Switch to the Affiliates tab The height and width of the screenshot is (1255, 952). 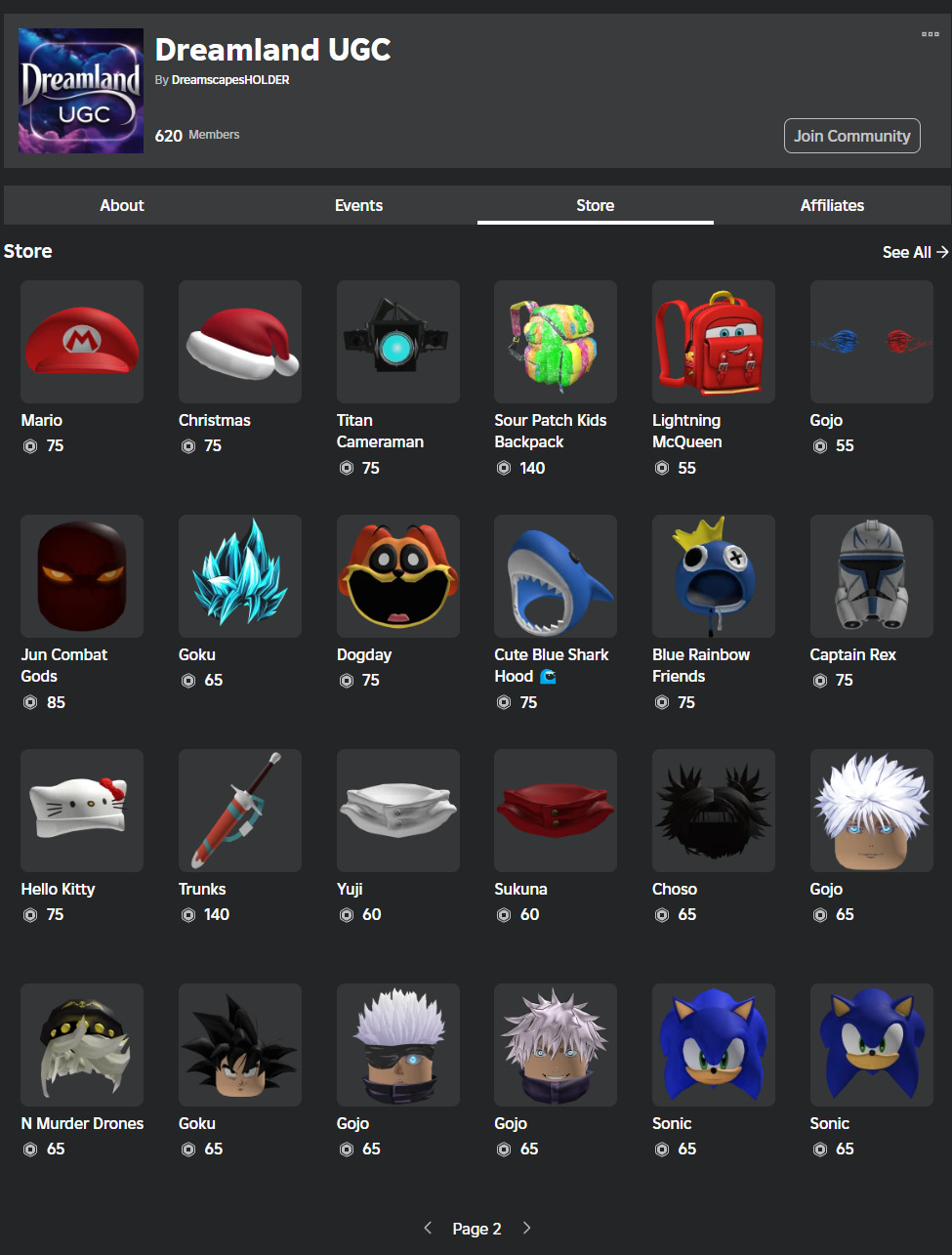point(832,205)
